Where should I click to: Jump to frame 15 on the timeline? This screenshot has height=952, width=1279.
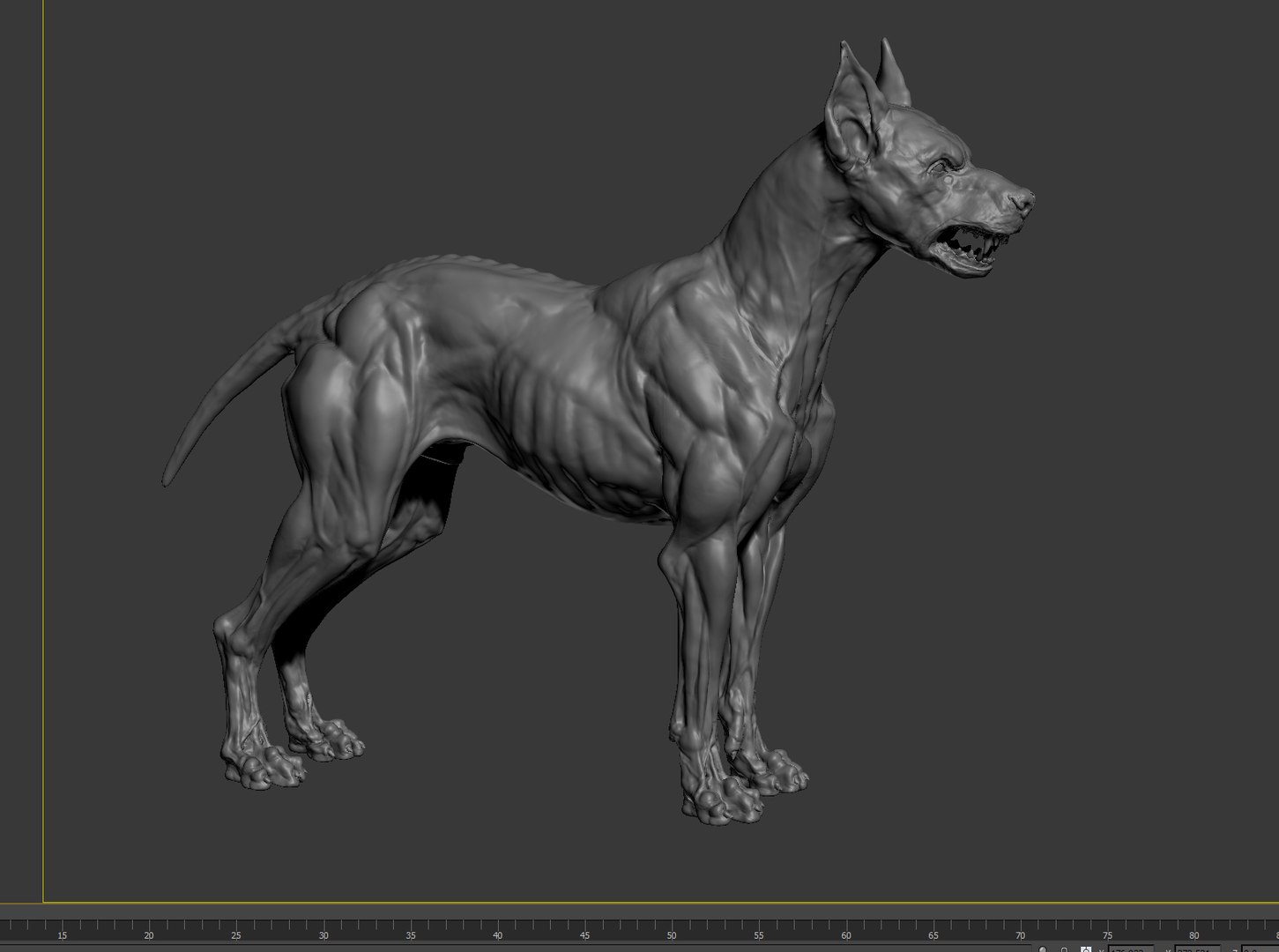(62, 935)
